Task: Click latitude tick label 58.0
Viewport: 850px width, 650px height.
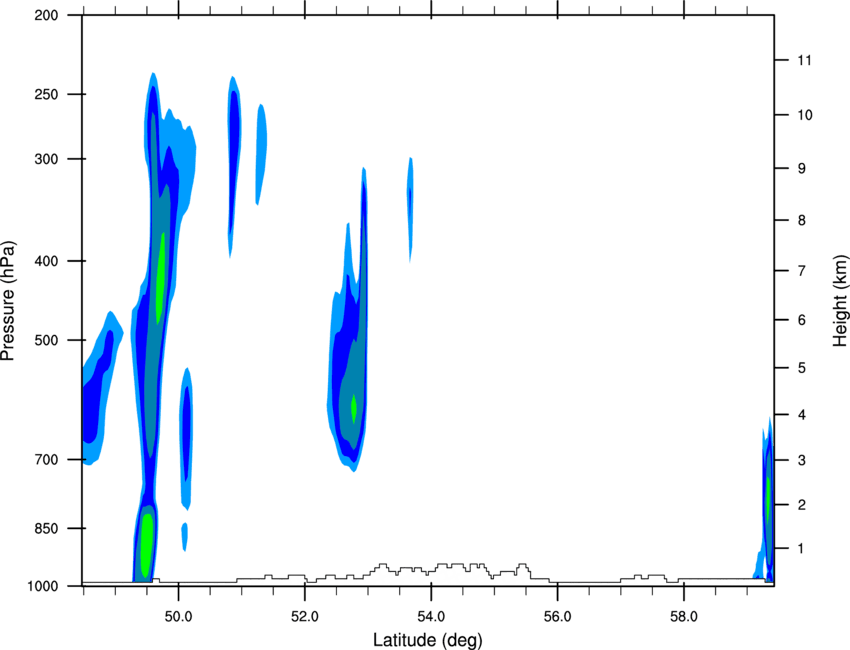Action: [684, 617]
